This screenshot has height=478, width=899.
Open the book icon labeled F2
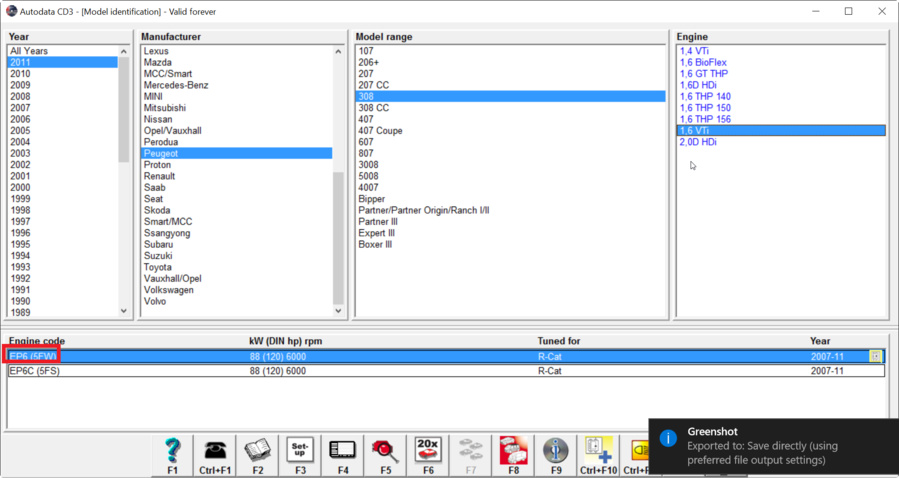click(257, 456)
